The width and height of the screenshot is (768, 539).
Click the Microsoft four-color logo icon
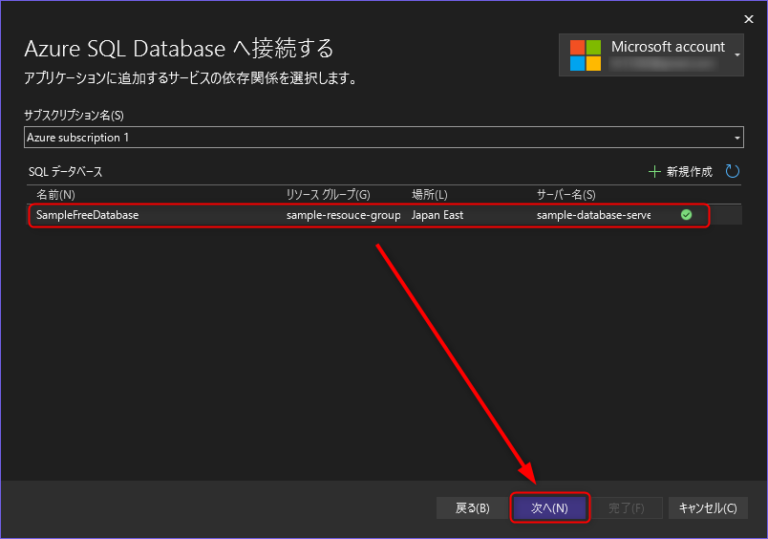tap(586, 56)
